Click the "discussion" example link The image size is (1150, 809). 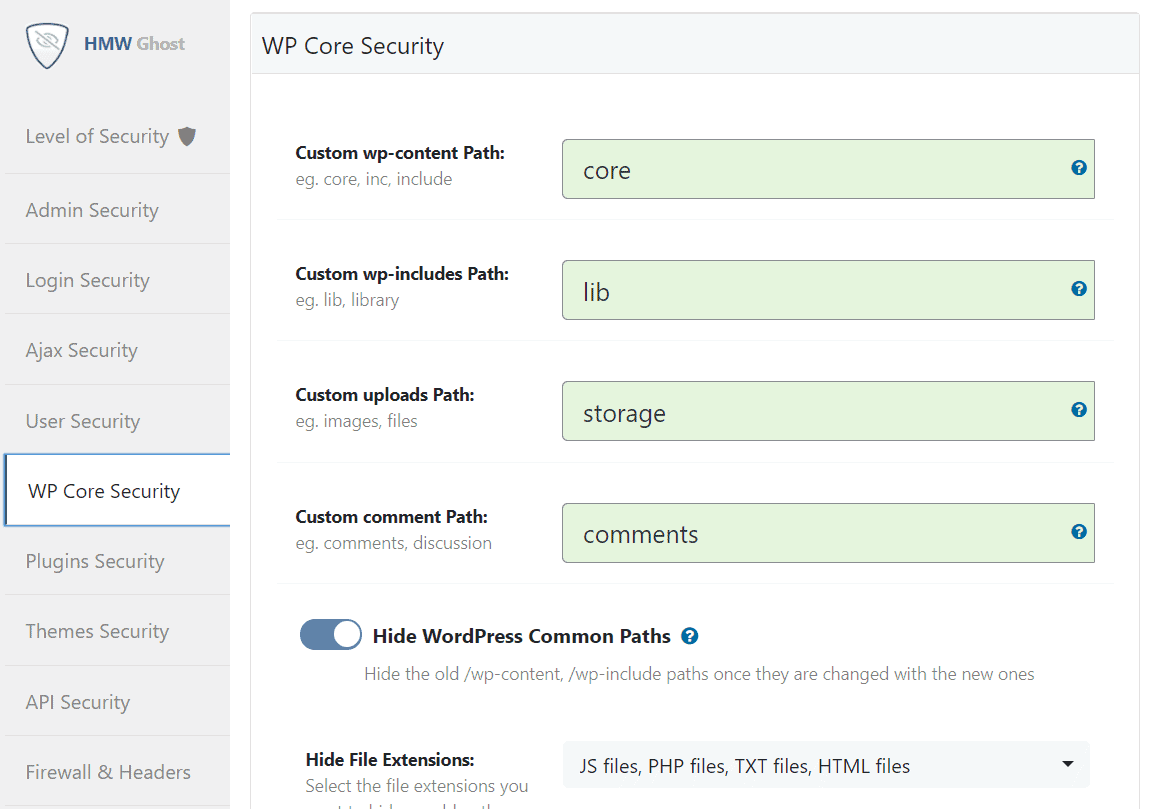click(x=452, y=542)
